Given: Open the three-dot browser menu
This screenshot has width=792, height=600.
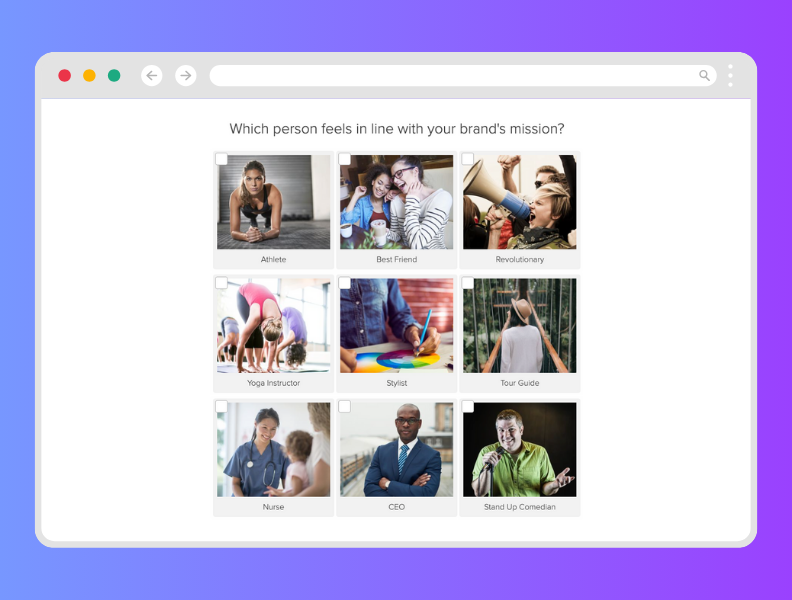Looking at the screenshot, I should (730, 76).
